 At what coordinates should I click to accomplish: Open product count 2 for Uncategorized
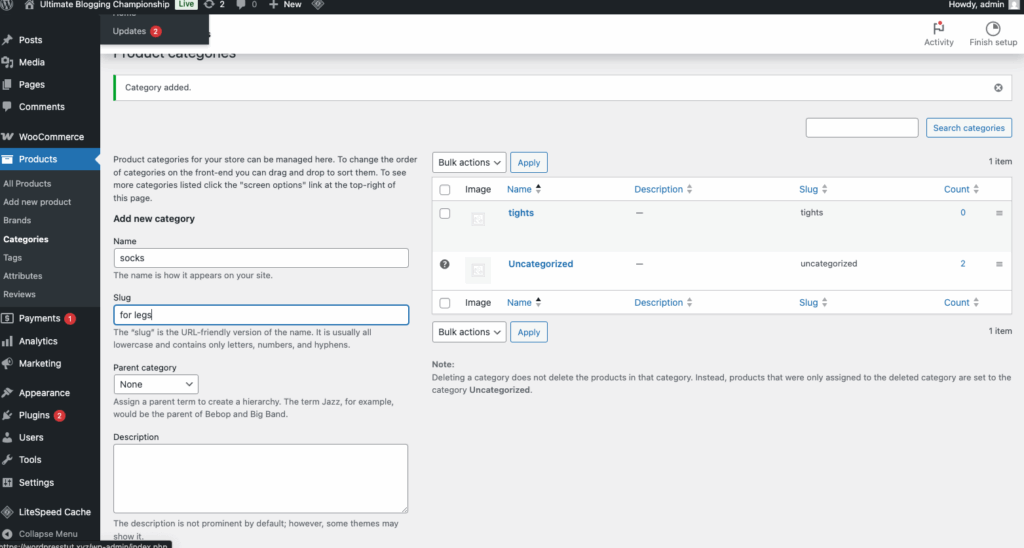(963, 264)
